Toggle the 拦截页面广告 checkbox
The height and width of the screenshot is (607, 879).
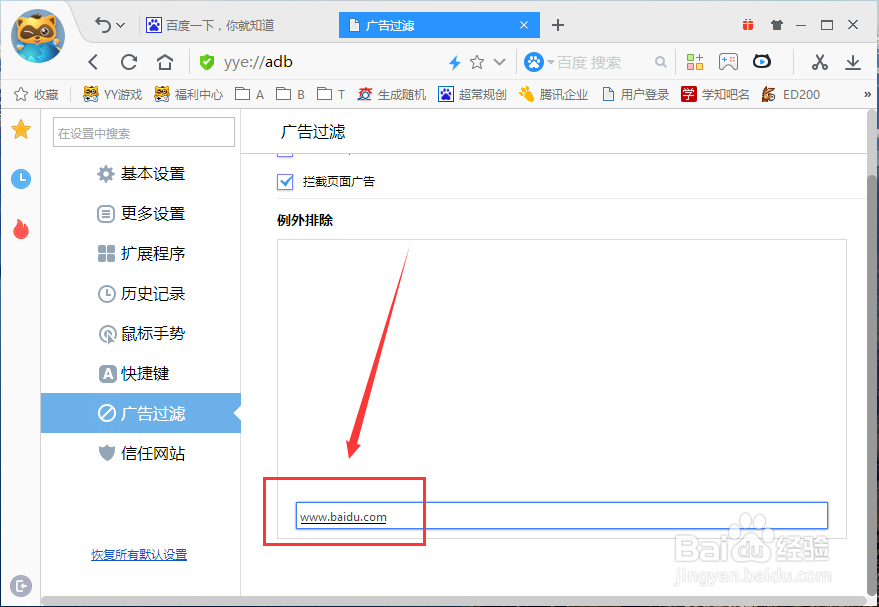(285, 182)
